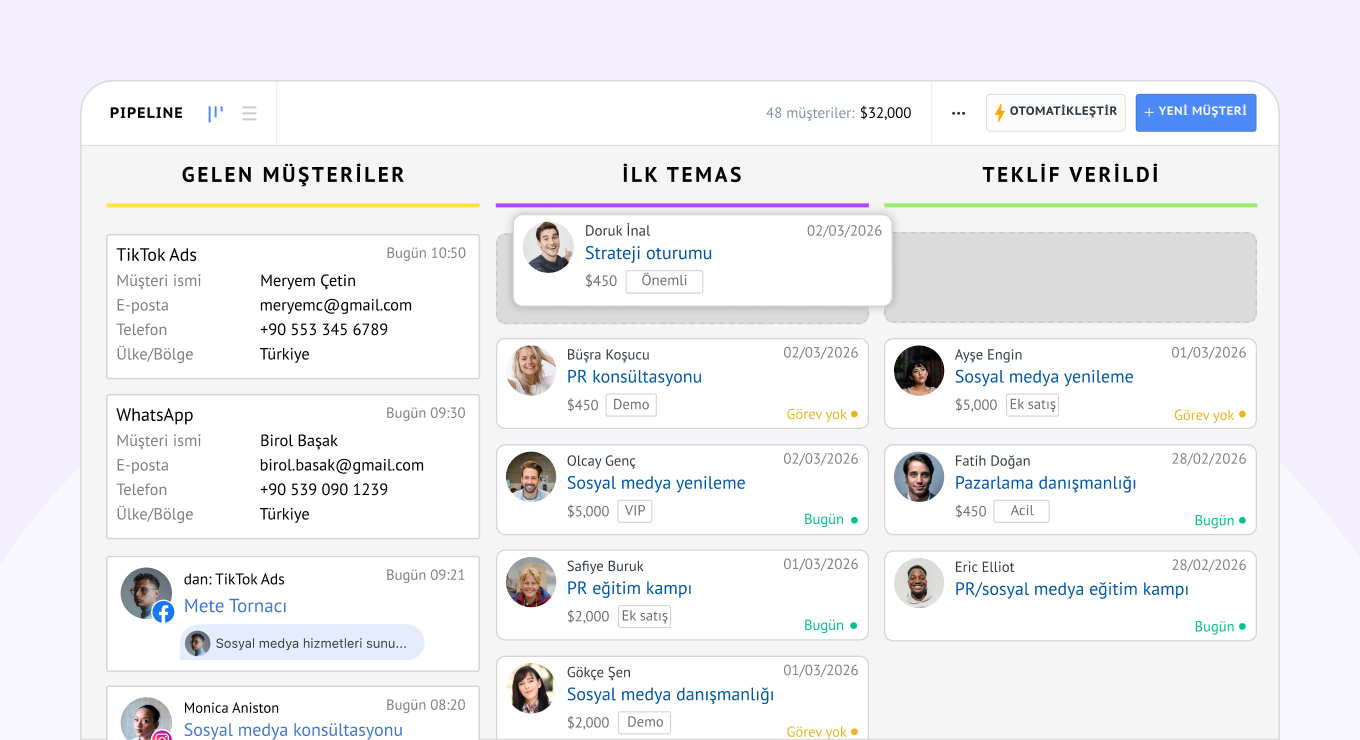Image resolution: width=1360 pixels, height=740 pixels.
Task: Click the VIP tag on Olcay Genç's card
Action: [635, 511]
